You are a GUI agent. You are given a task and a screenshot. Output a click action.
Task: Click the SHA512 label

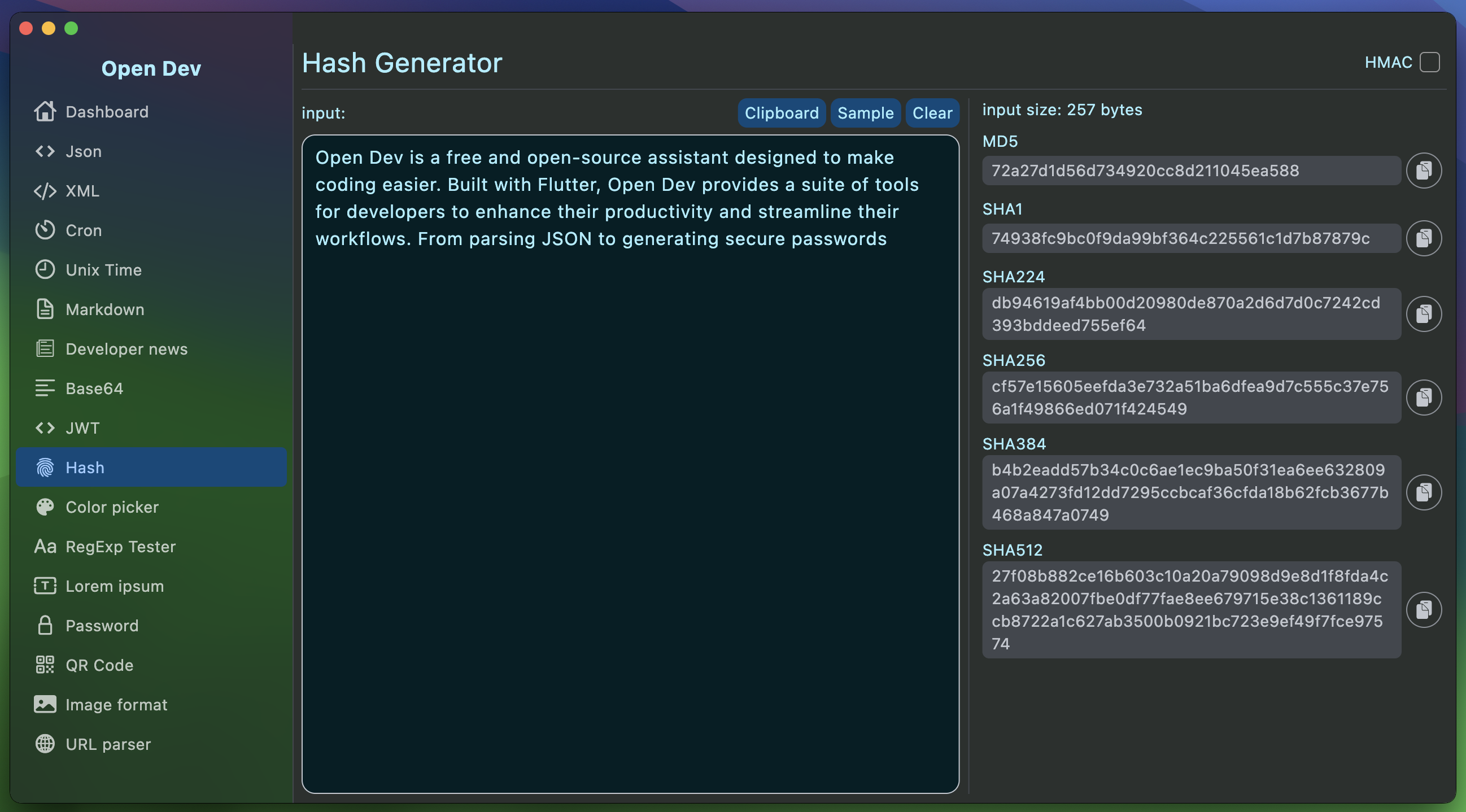coord(1013,550)
